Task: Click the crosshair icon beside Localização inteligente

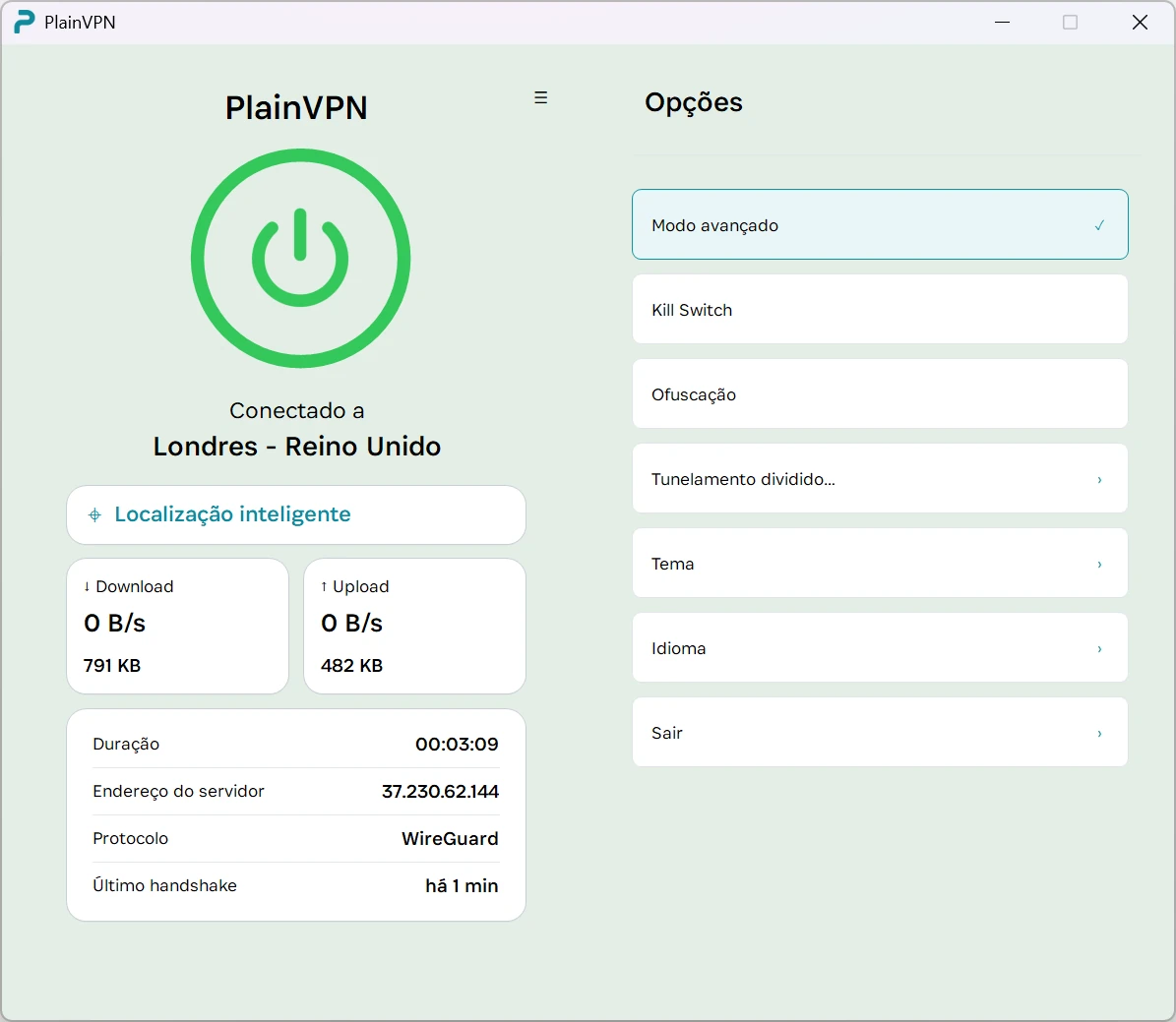Action: [x=94, y=514]
